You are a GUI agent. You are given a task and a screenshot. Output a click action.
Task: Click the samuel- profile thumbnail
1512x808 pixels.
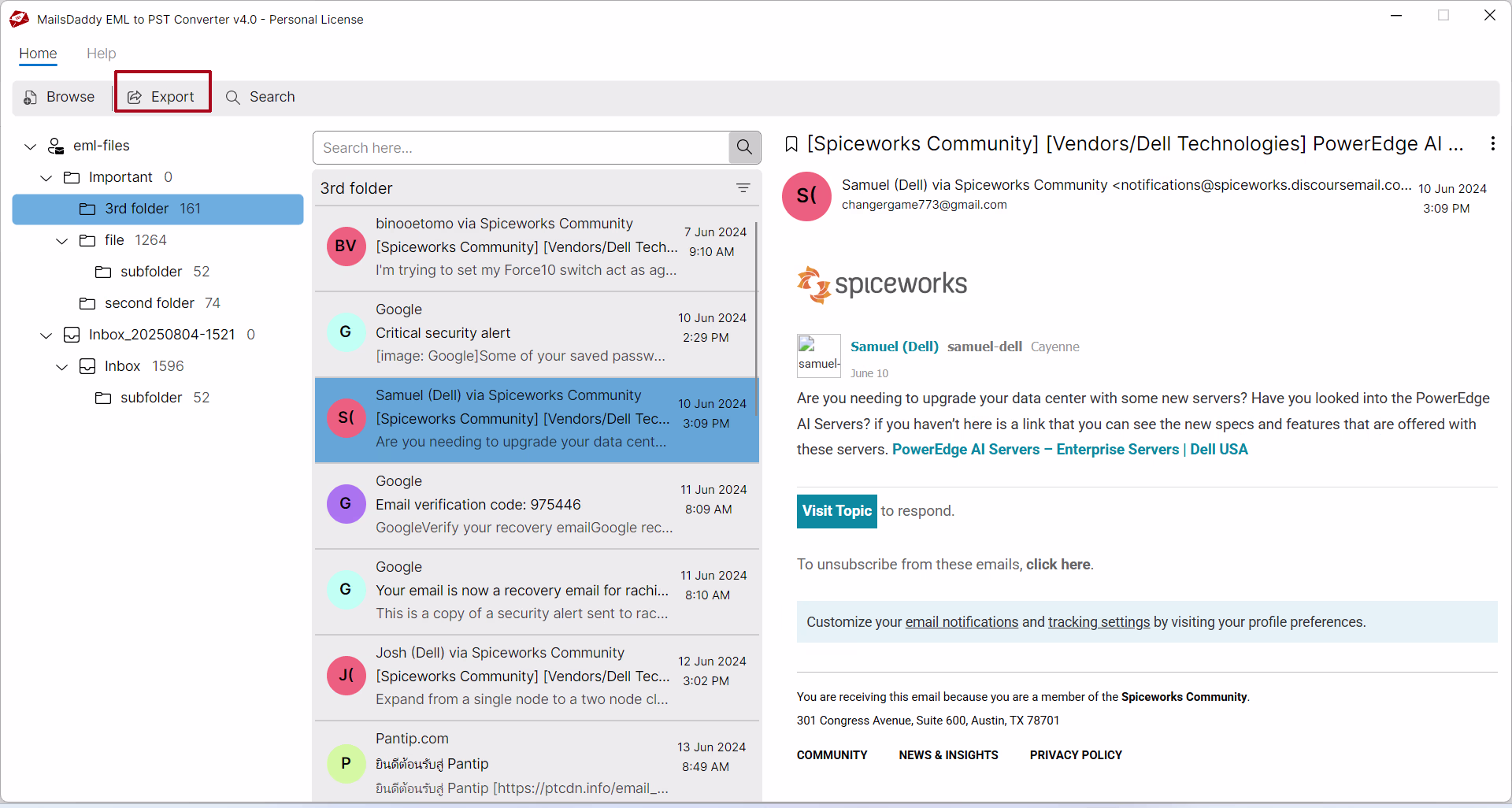pos(818,355)
